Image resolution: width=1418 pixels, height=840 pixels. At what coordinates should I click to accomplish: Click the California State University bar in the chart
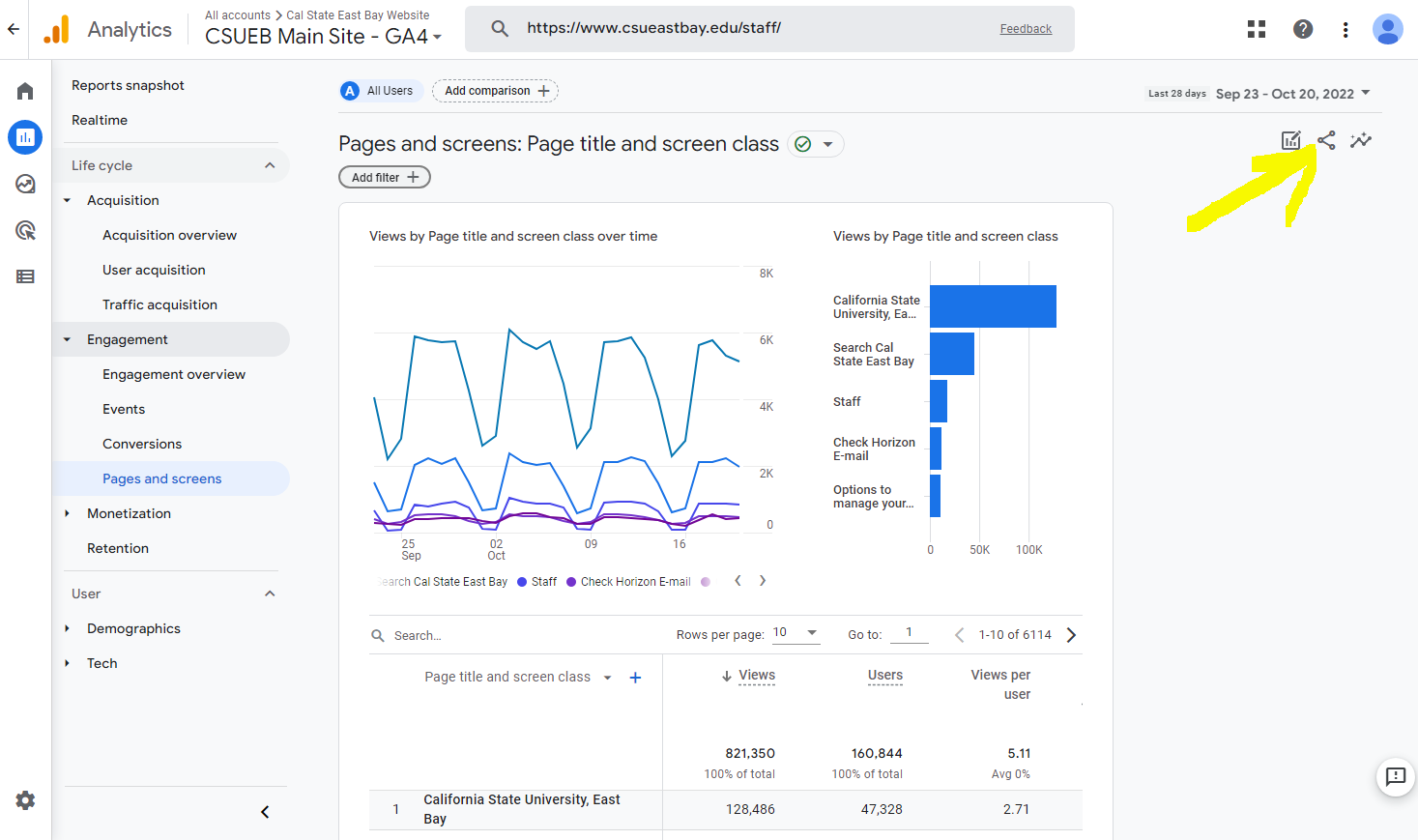(x=993, y=306)
